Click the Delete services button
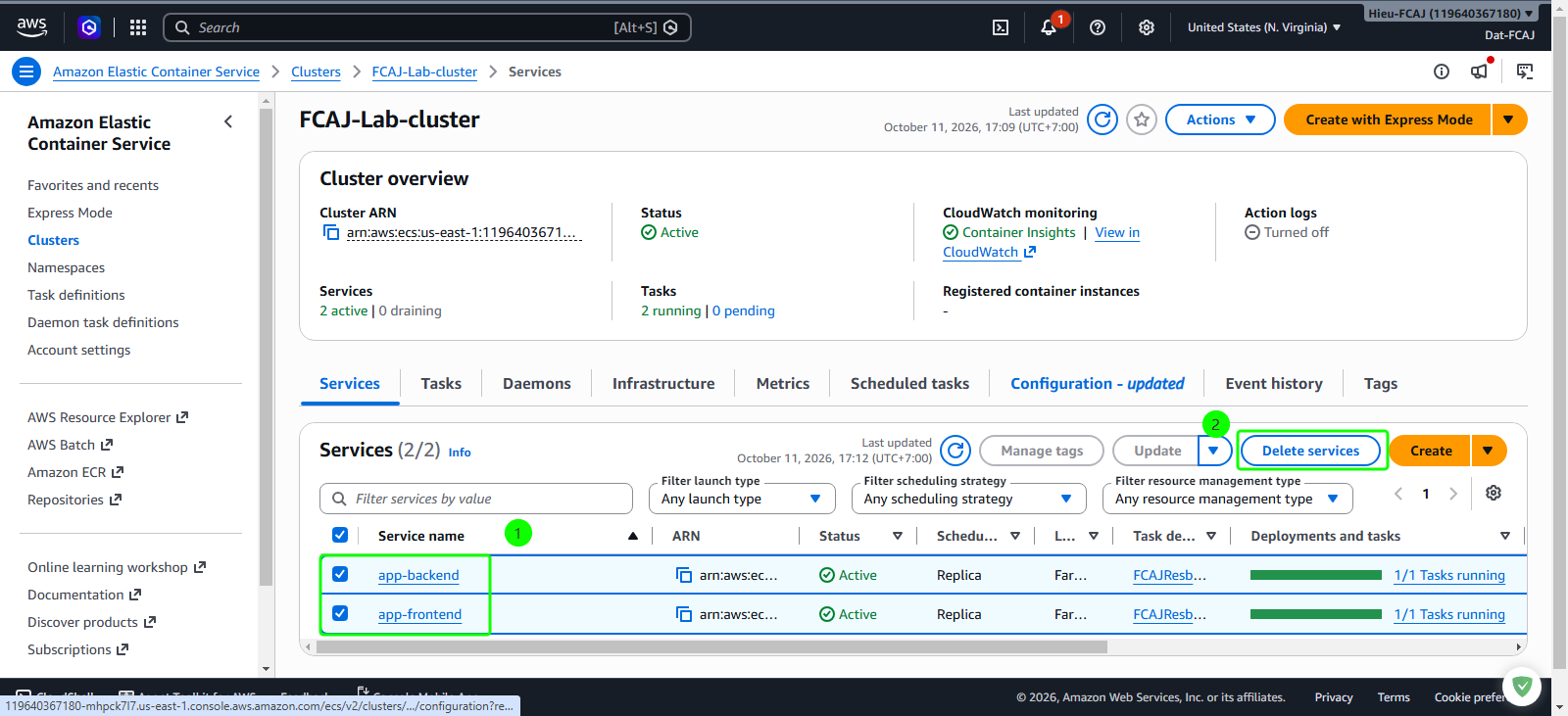The image size is (1568, 716). (1311, 451)
